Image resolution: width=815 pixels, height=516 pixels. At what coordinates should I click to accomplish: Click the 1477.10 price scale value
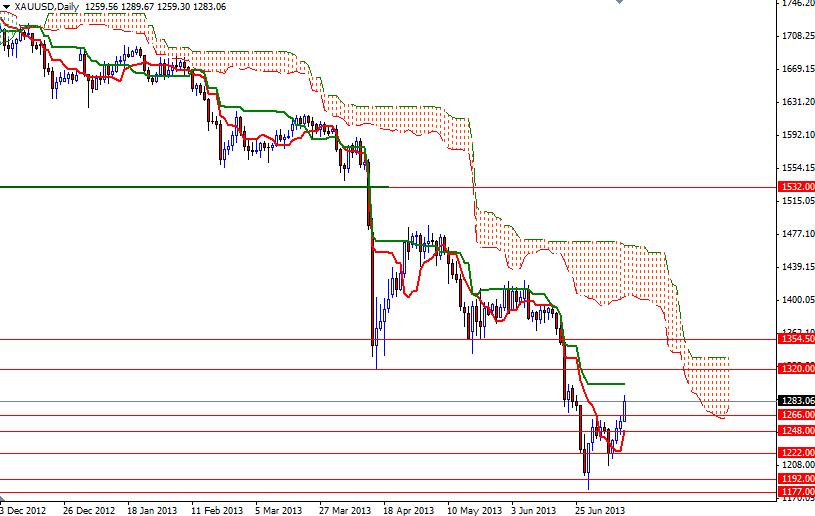point(798,234)
